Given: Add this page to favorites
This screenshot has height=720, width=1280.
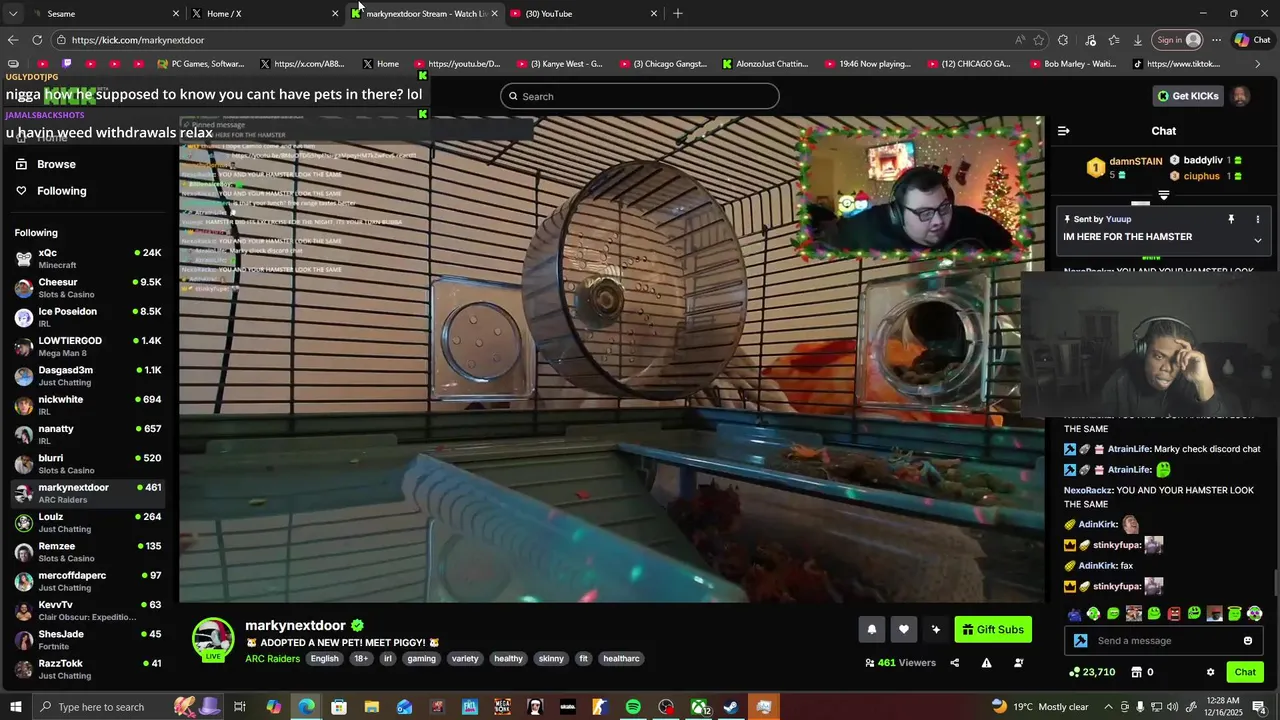Looking at the screenshot, I should point(1039,40).
